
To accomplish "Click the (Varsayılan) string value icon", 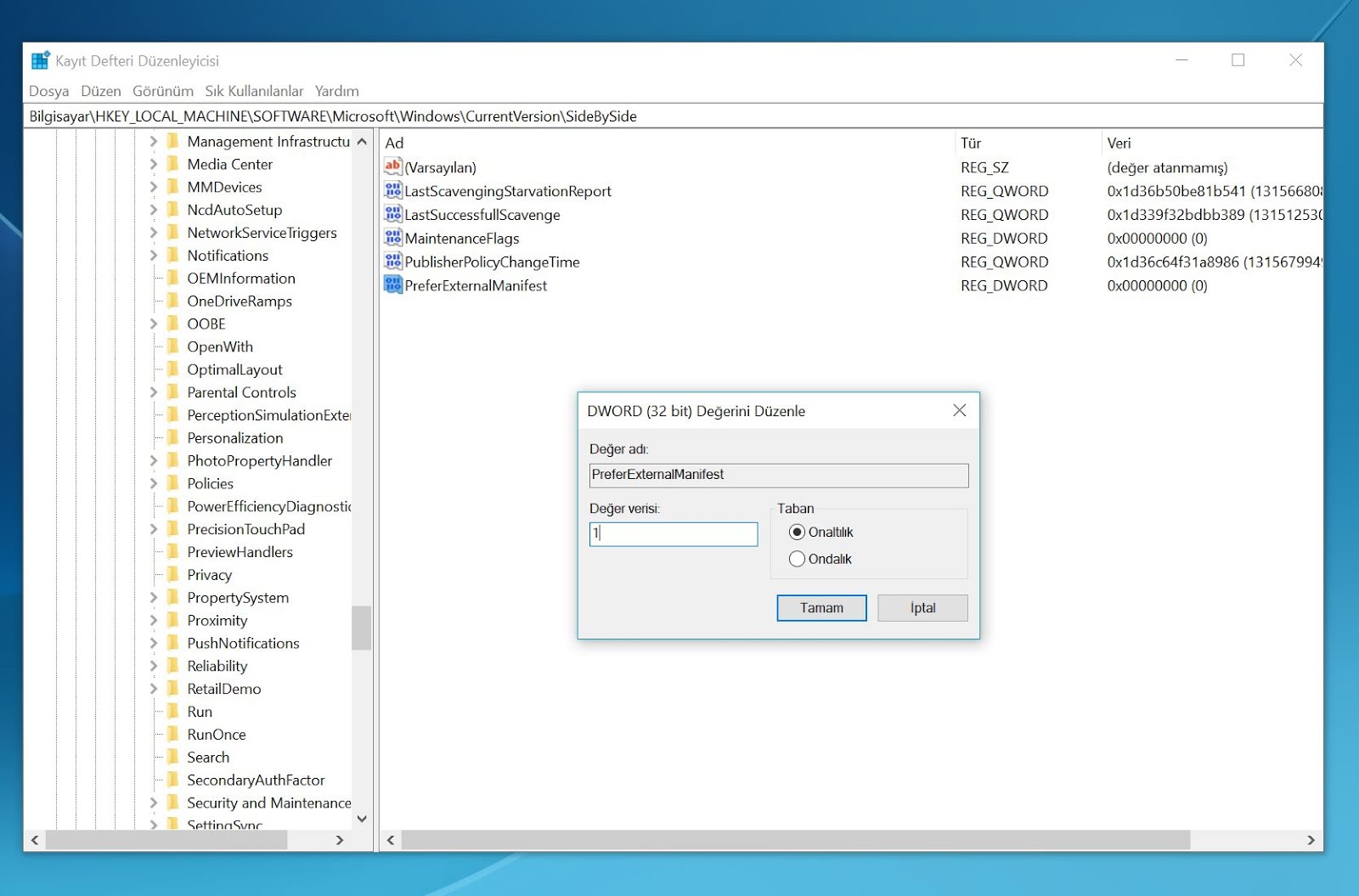I will (392, 166).
